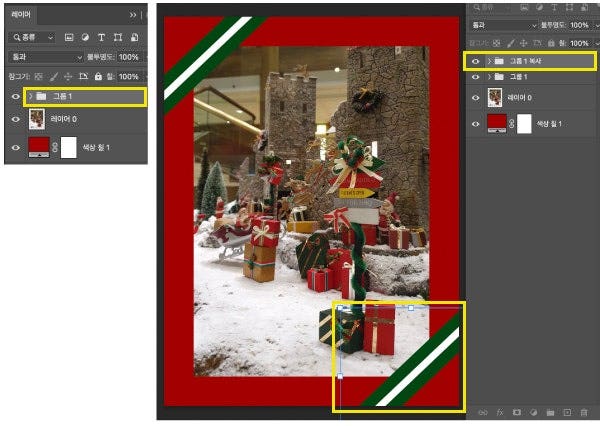The image size is (600, 426).
Task: Add a layer mask from panel footer
Action: pyautogui.click(x=517, y=412)
